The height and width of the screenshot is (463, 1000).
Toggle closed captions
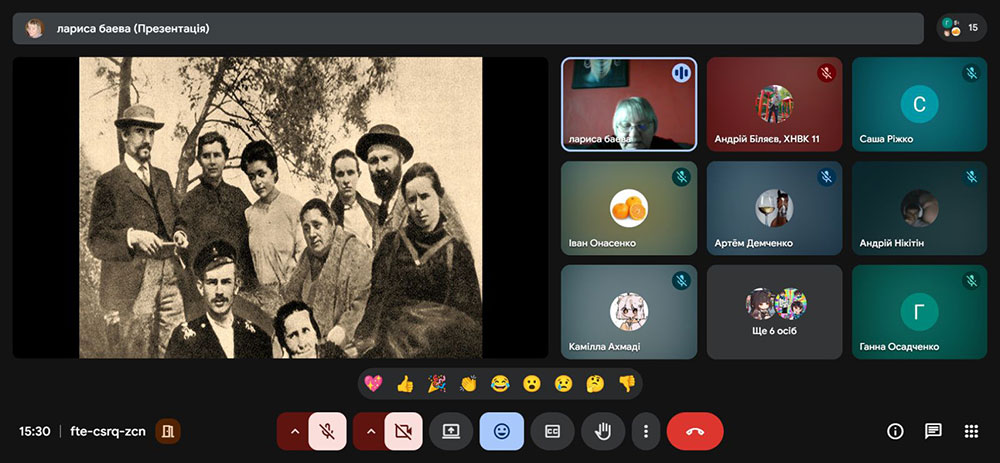pyautogui.click(x=552, y=431)
